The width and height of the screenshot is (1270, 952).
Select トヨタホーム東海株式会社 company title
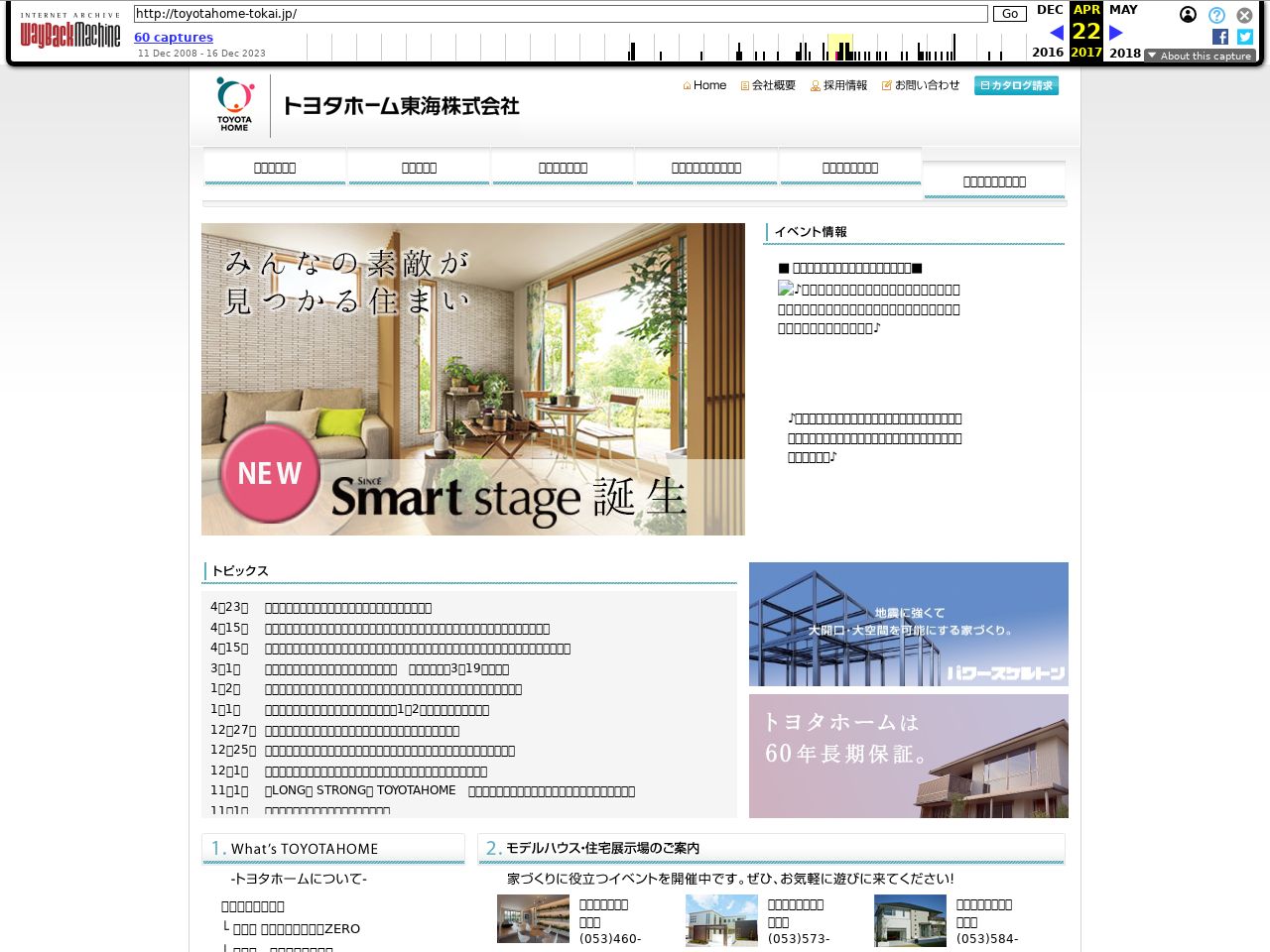(x=401, y=105)
